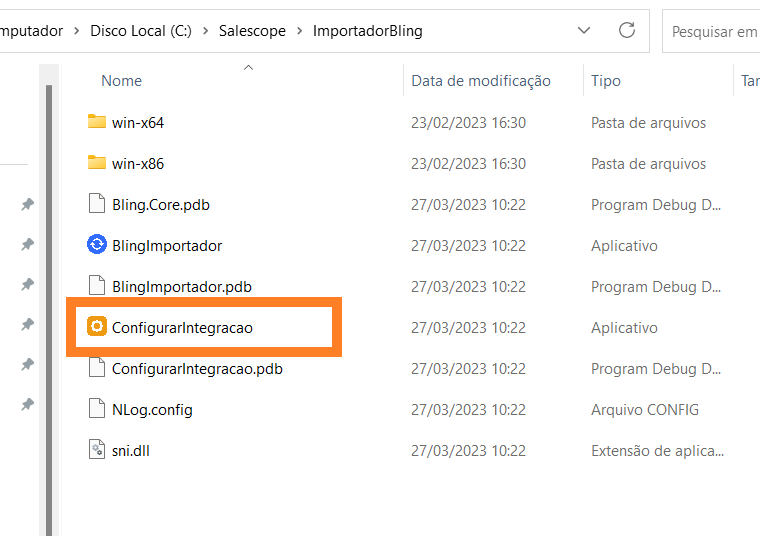
Task: Click the navigation pane vertical scrollbar
Action: tap(49, 310)
